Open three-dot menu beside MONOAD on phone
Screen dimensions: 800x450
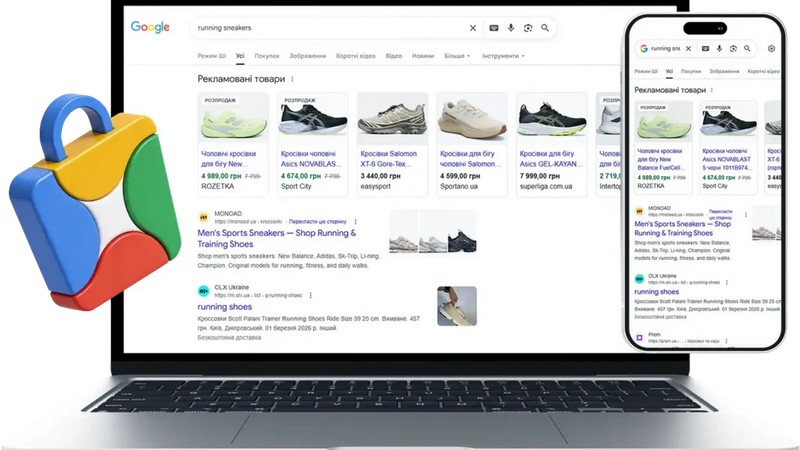tap(745, 215)
